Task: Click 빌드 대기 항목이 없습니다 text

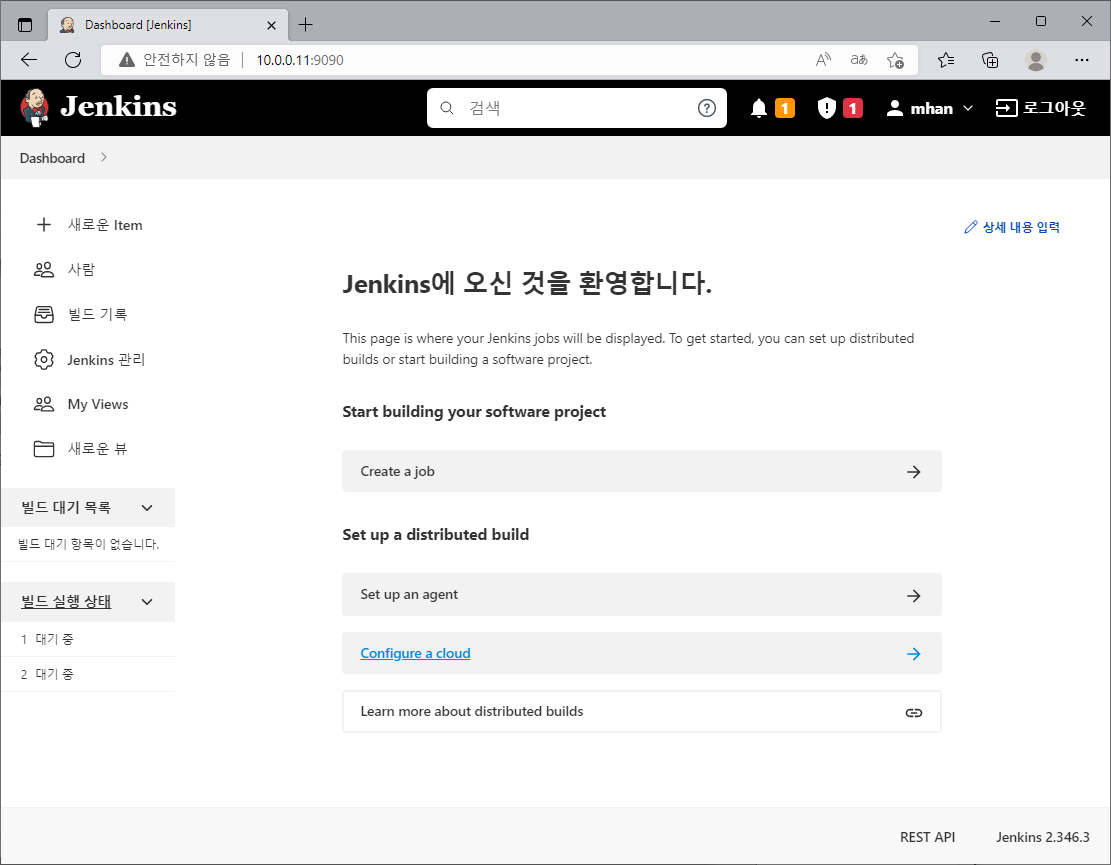Action: [89, 544]
